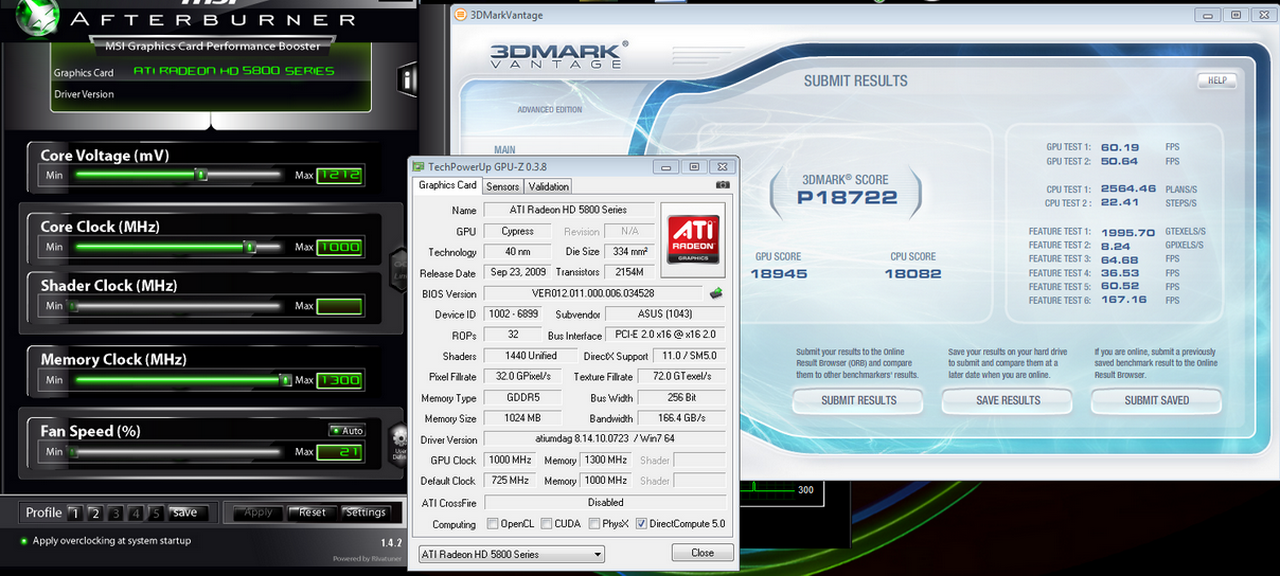Screen dimensions: 1280x576
Task: Expand the Afterburner panel pull-down notch
Action: point(210,122)
